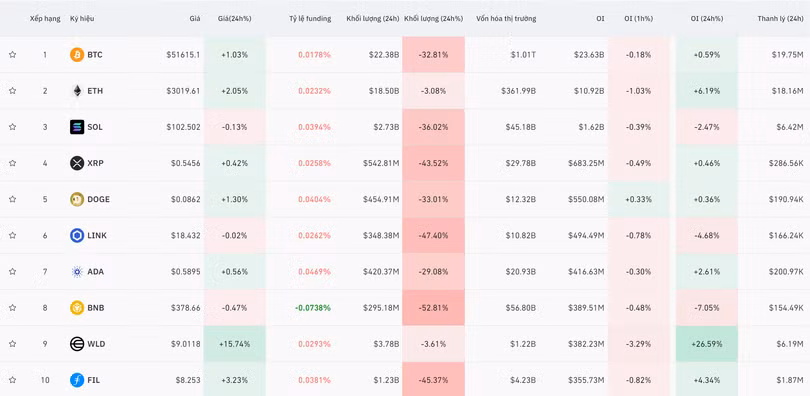Image resolution: width=810 pixels, height=396 pixels.
Task: Click SOL funding rate 0.0394%
Action: [x=315, y=127]
